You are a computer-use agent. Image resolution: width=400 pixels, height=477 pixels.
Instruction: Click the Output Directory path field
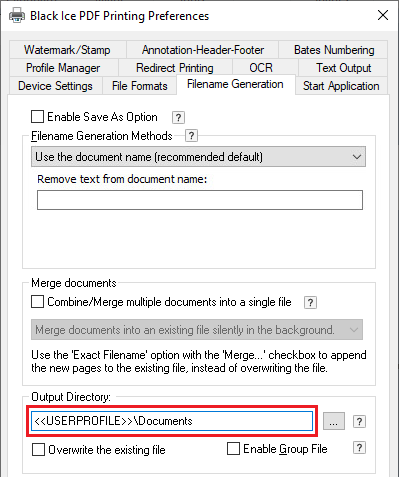coord(172,421)
